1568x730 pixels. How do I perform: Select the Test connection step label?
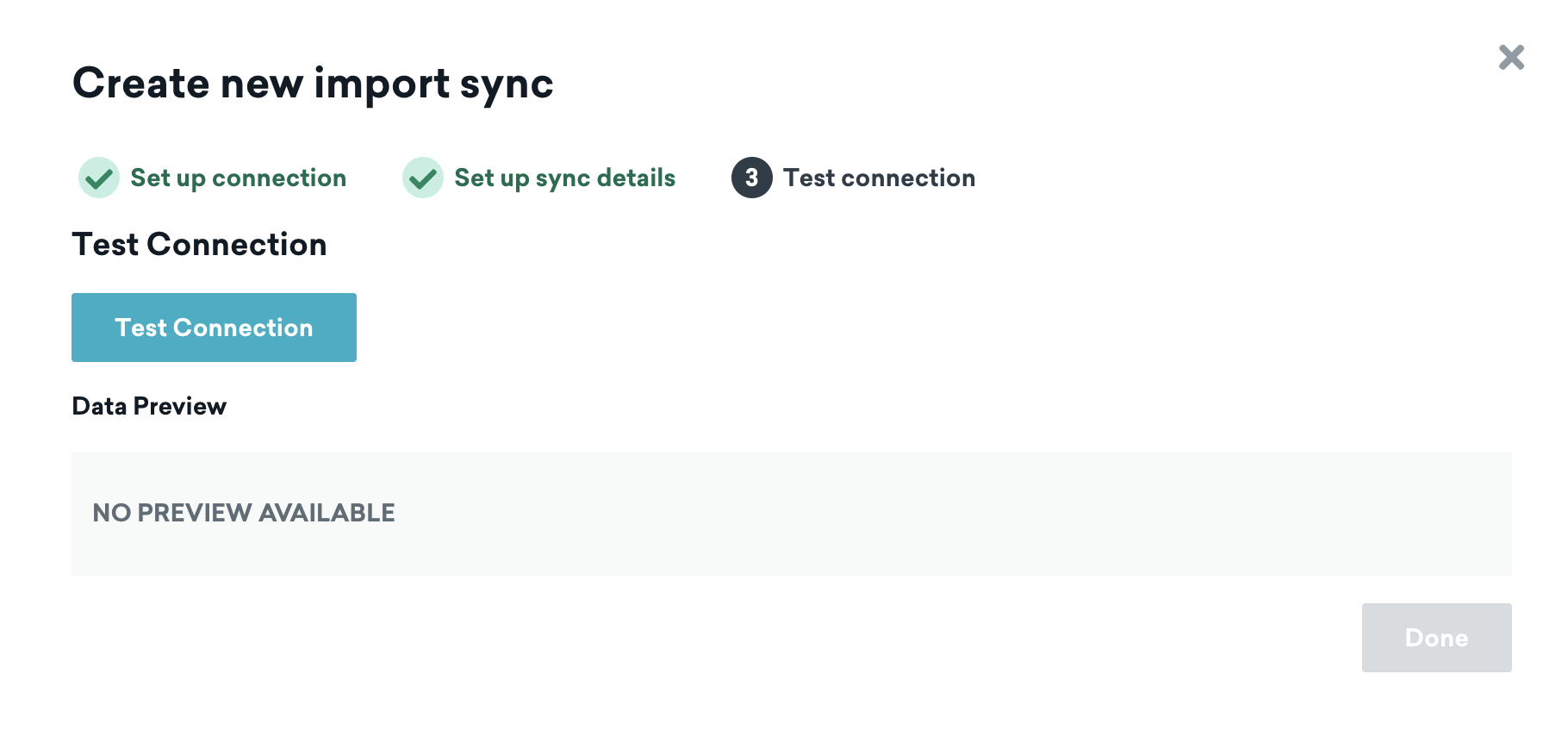(x=880, y=178)
